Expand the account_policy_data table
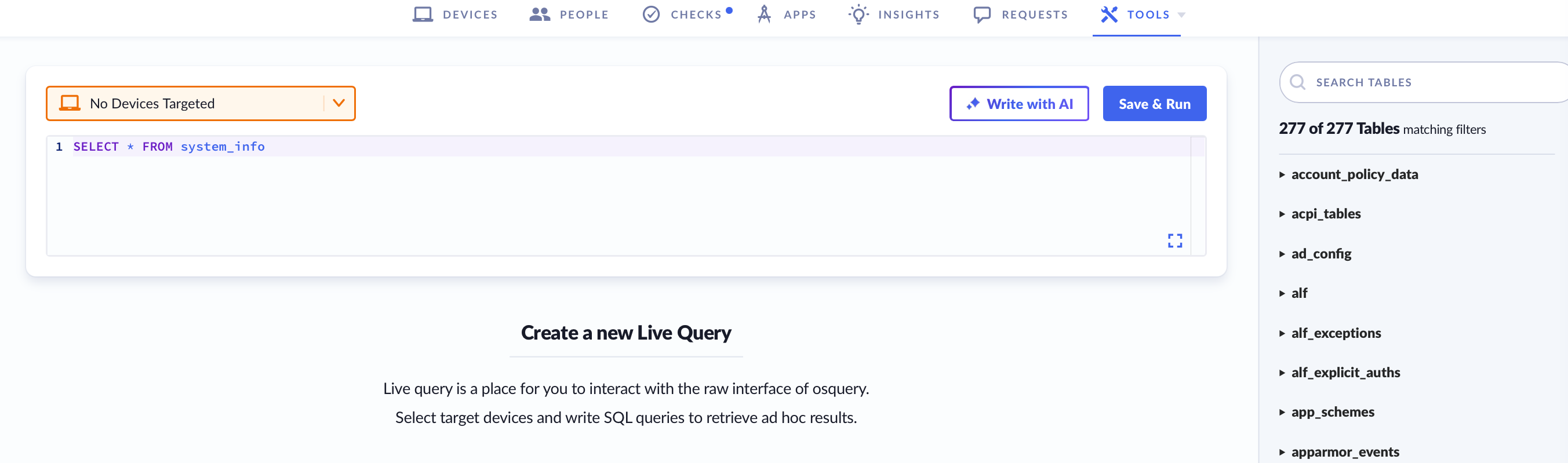Image resolution: width=1568 pixels, height=463 pixels. [x=1348, y=174]
